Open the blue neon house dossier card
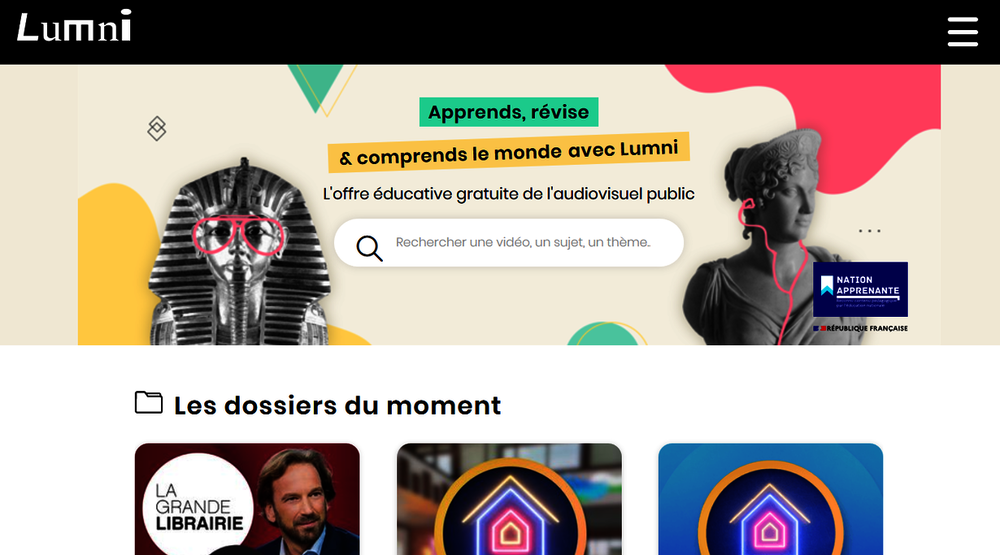The width and height of the screenshot is (1000, 555). pyautogui.click(x=770, y=499)
